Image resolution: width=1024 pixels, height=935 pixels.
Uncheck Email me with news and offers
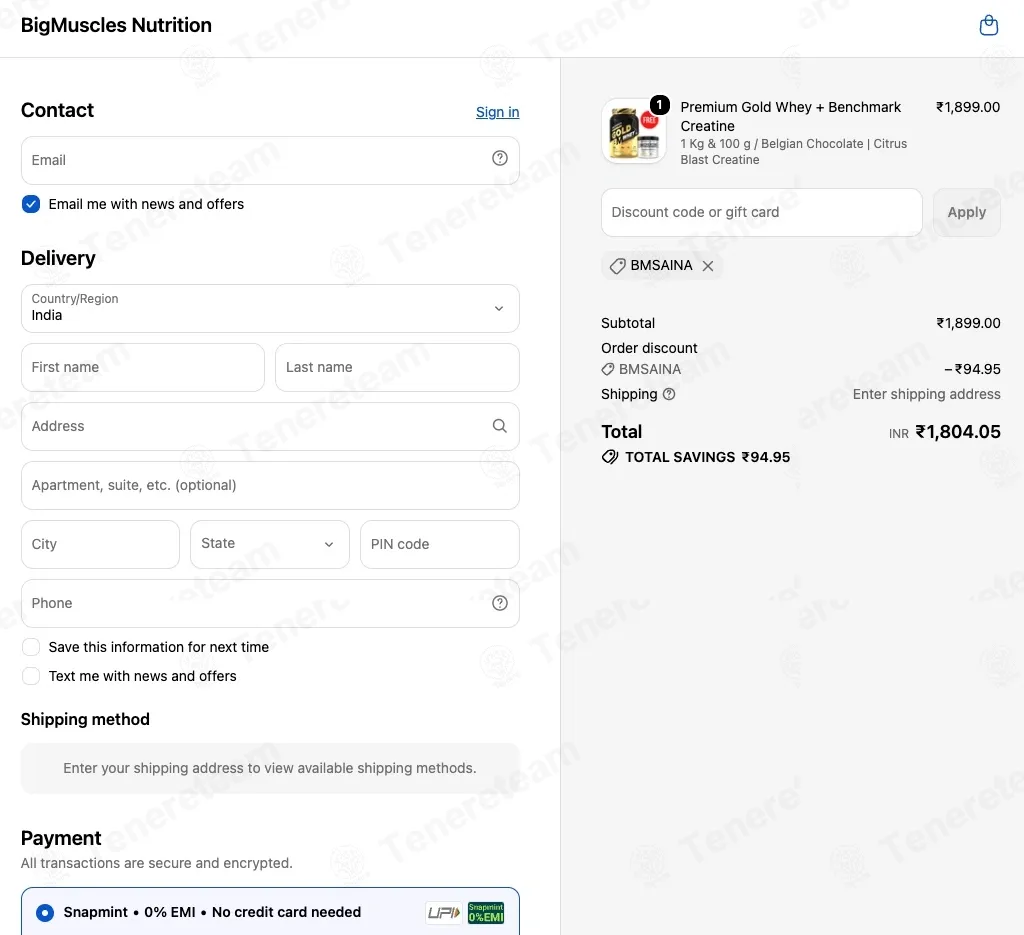(31, 204)
